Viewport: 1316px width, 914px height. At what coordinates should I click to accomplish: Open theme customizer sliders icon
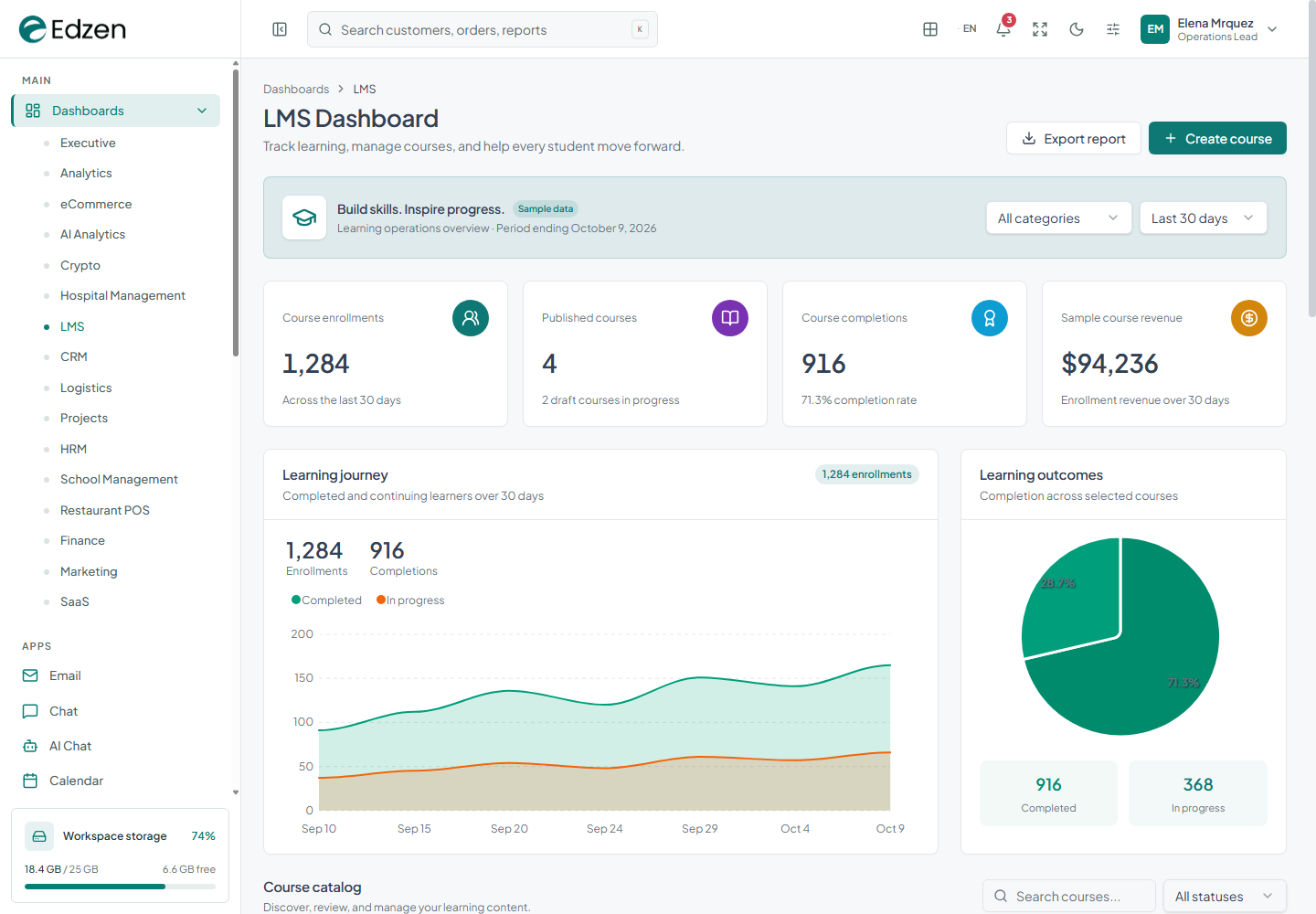click(x=1113, y=29)
